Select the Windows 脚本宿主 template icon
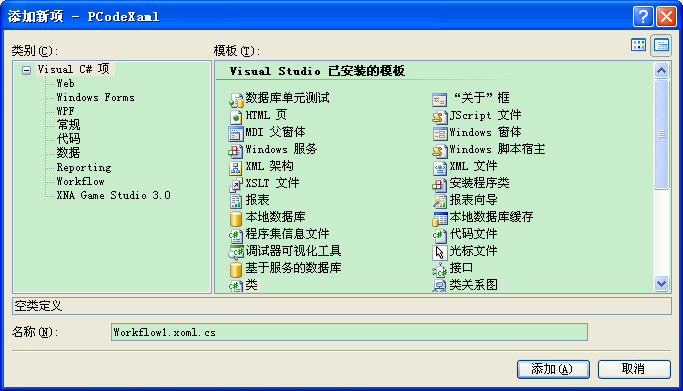Screen dimensions: 683x391 pyautogui.click(x=440, y=151)
